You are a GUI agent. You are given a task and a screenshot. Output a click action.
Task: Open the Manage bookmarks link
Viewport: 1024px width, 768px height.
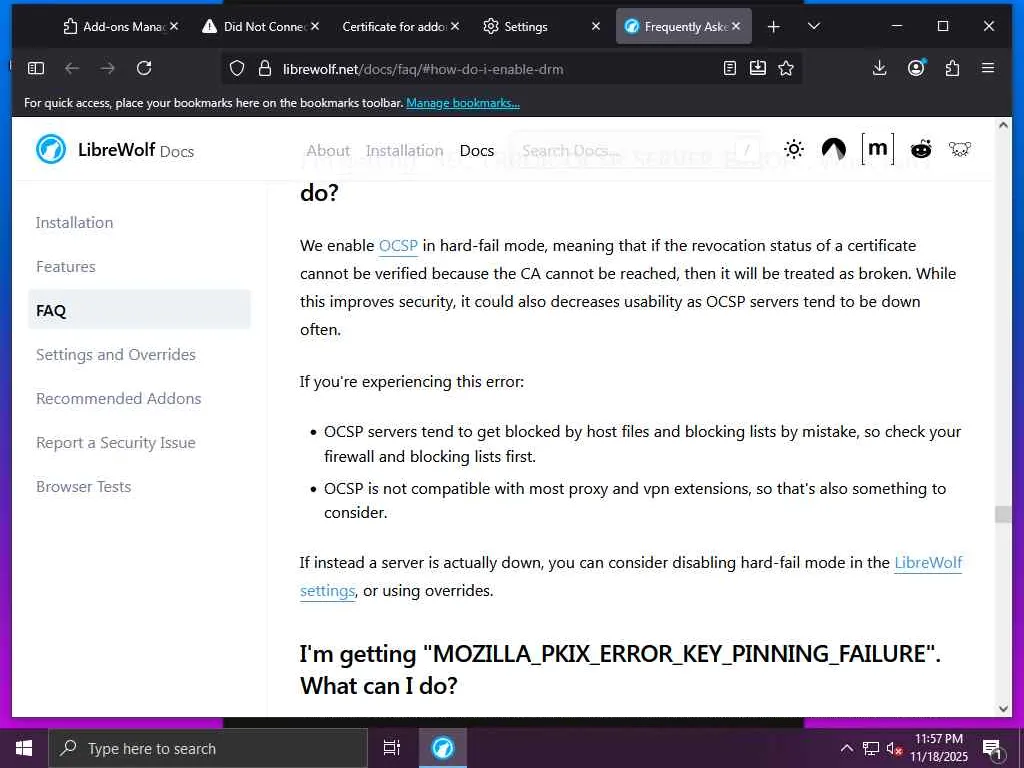click(x=463, y=103)
